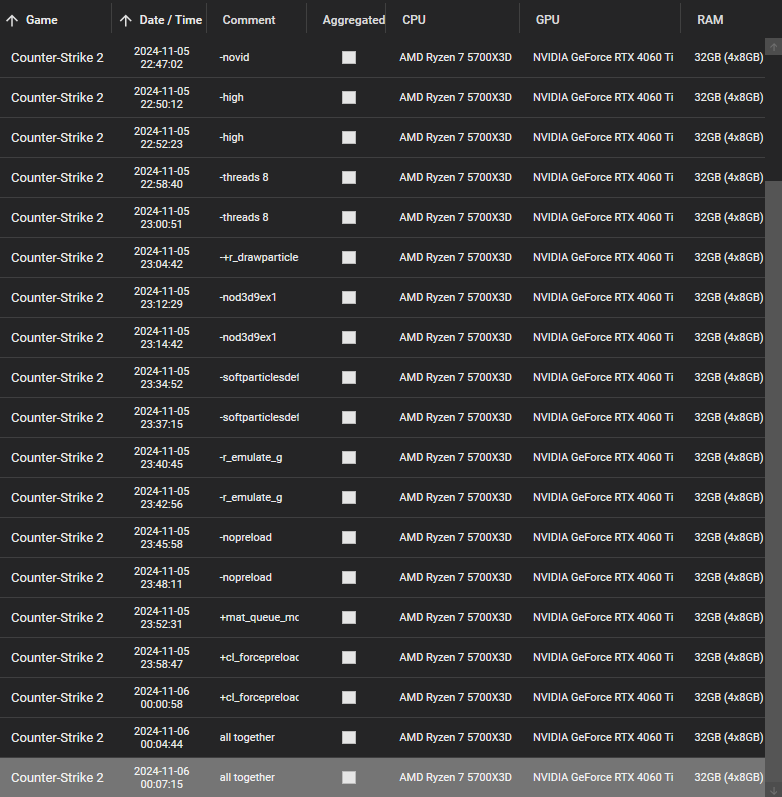Check Aggregated box for 23:58:47 +cl_forcepreload
782x797 pixels.
349,657
